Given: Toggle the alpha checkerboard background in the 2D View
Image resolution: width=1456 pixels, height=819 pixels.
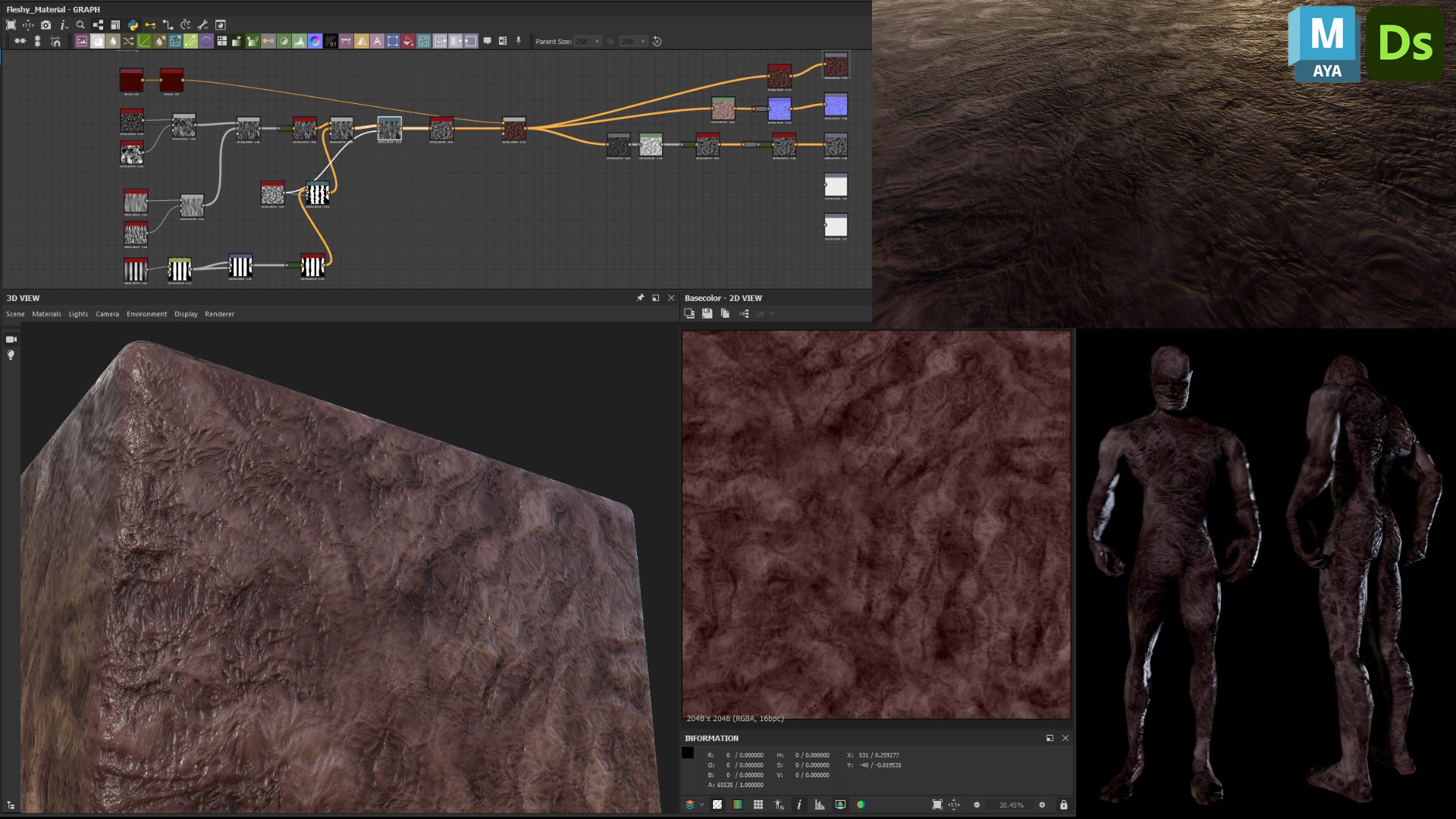Looking at the screenshot, I should point(717,805).
